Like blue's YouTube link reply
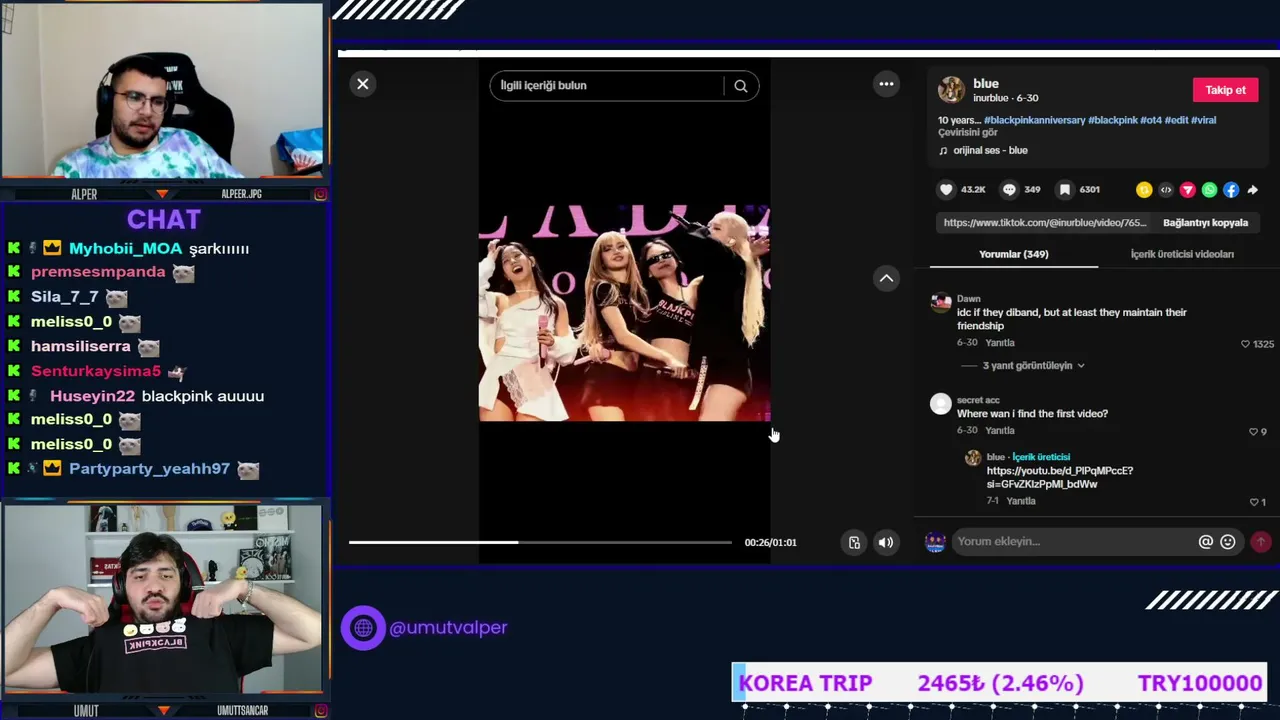 tap(1253, 502)
